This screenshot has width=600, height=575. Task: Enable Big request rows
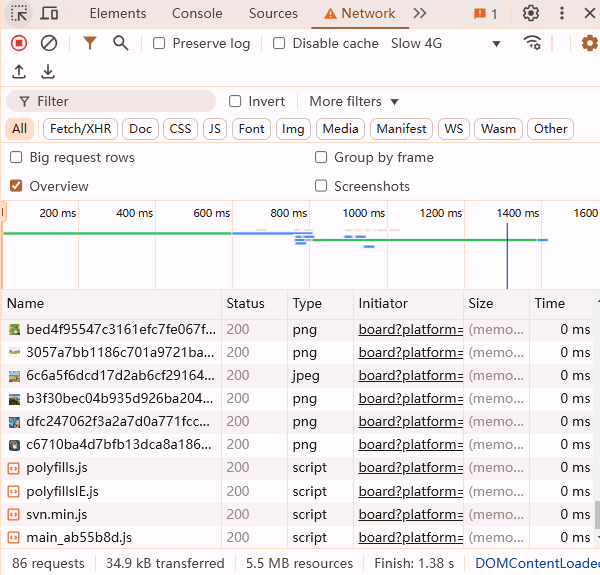(x=16, y=157)
